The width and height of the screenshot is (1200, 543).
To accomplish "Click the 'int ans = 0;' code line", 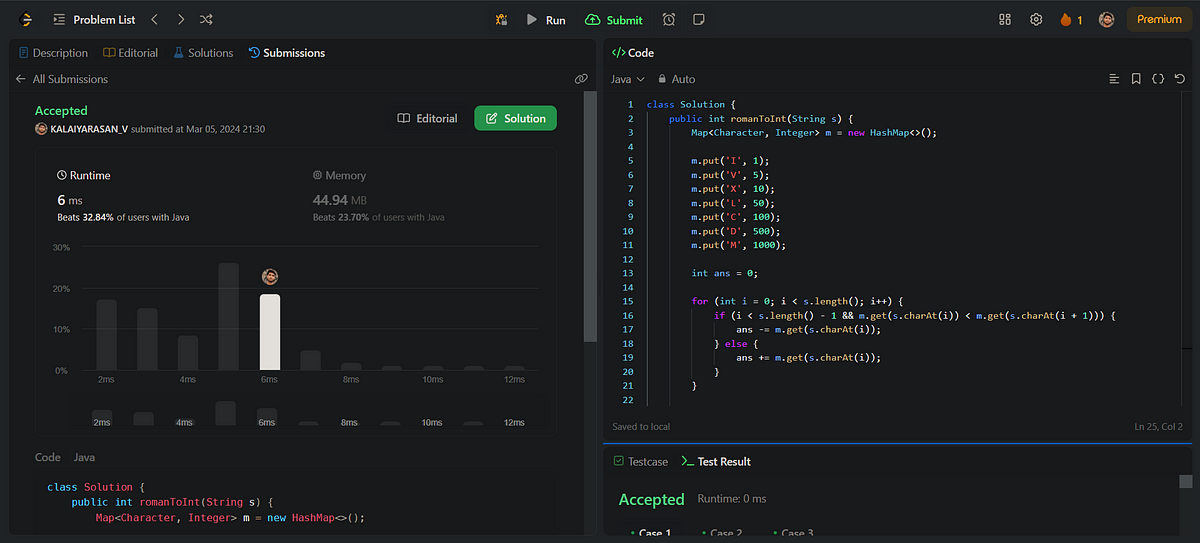I will click(727, 273).
